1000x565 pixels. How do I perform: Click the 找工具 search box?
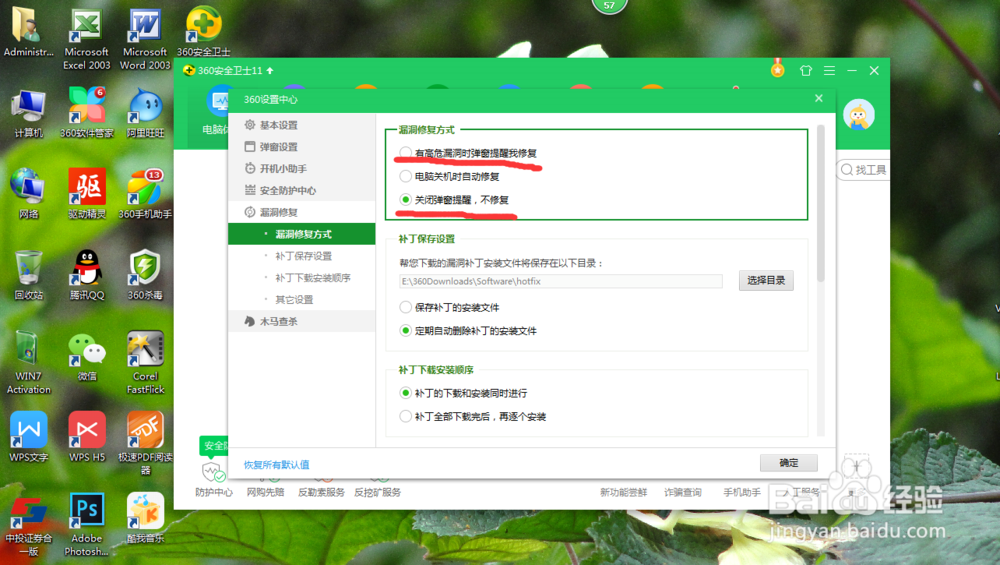[863, 170]
